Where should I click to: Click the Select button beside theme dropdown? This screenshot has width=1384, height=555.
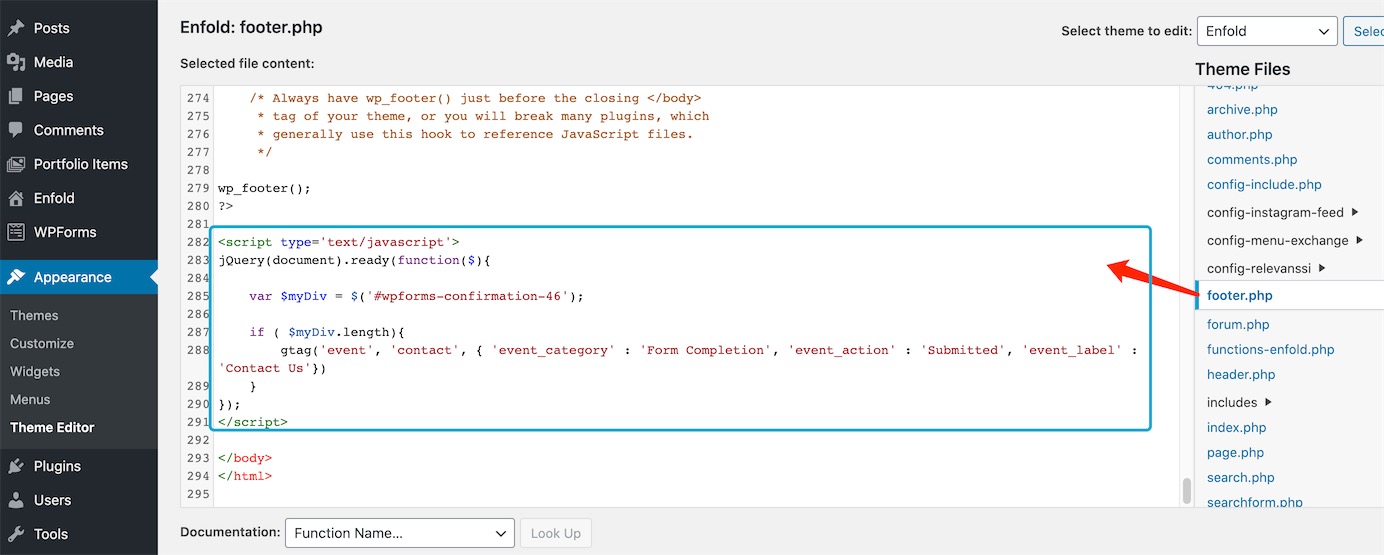1364,31
